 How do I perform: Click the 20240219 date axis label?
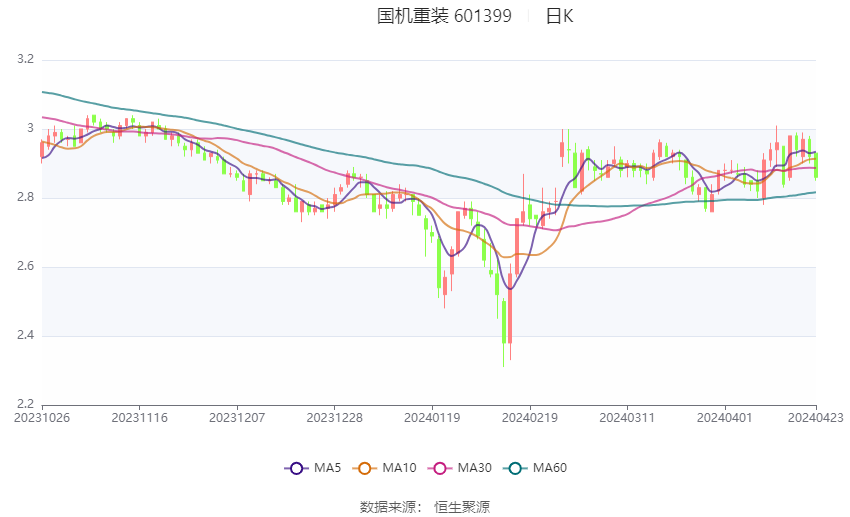[530, 417]
